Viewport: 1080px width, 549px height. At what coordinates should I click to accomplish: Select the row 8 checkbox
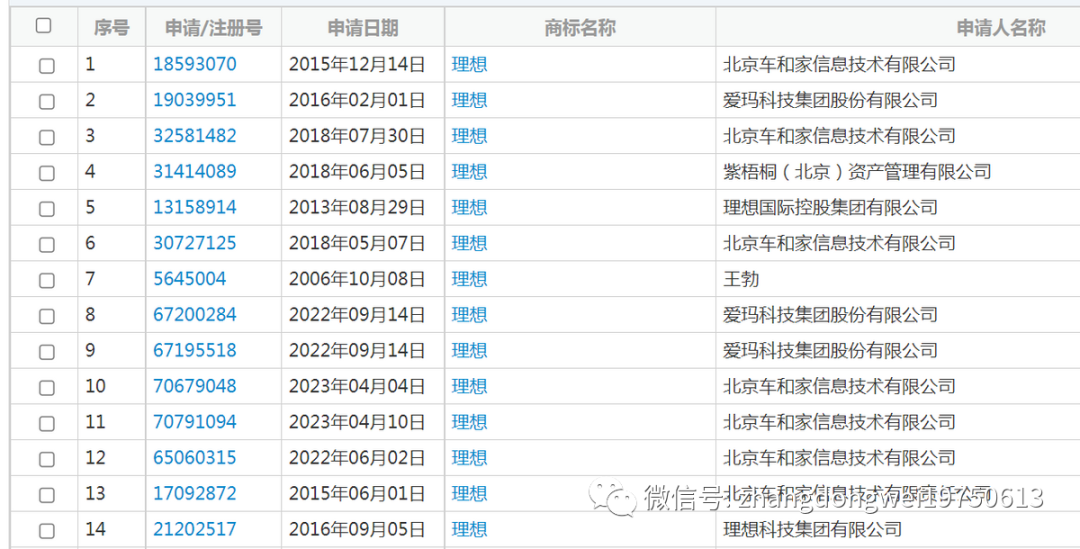46,317
